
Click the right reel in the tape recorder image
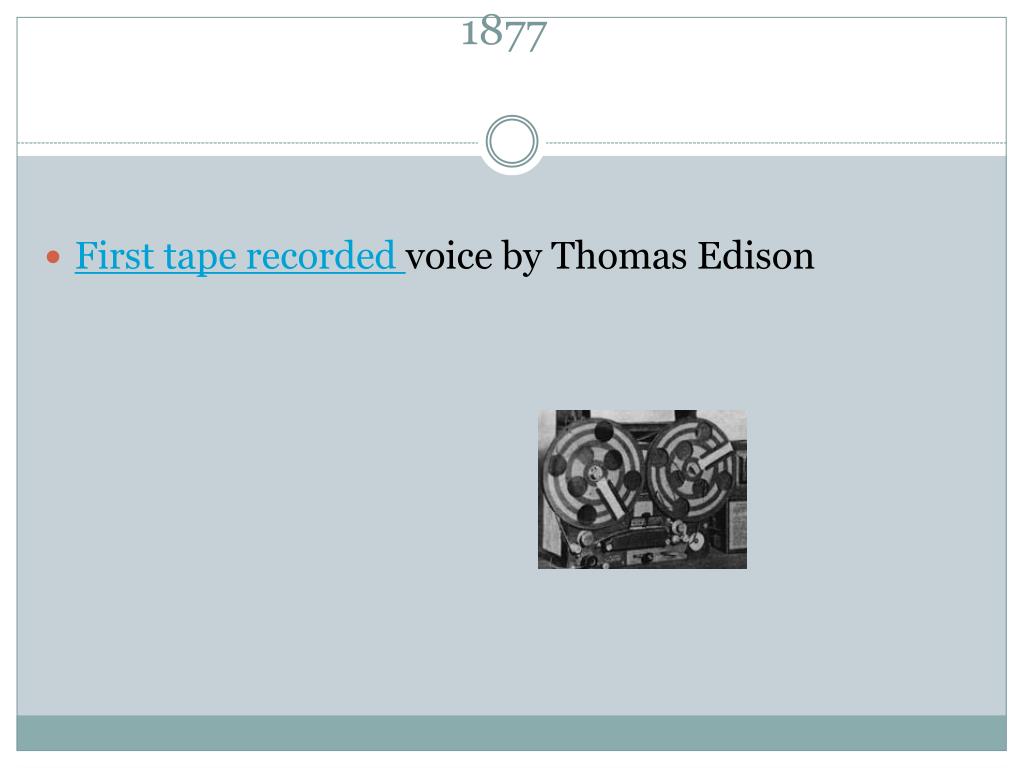[x=692, y=466]
